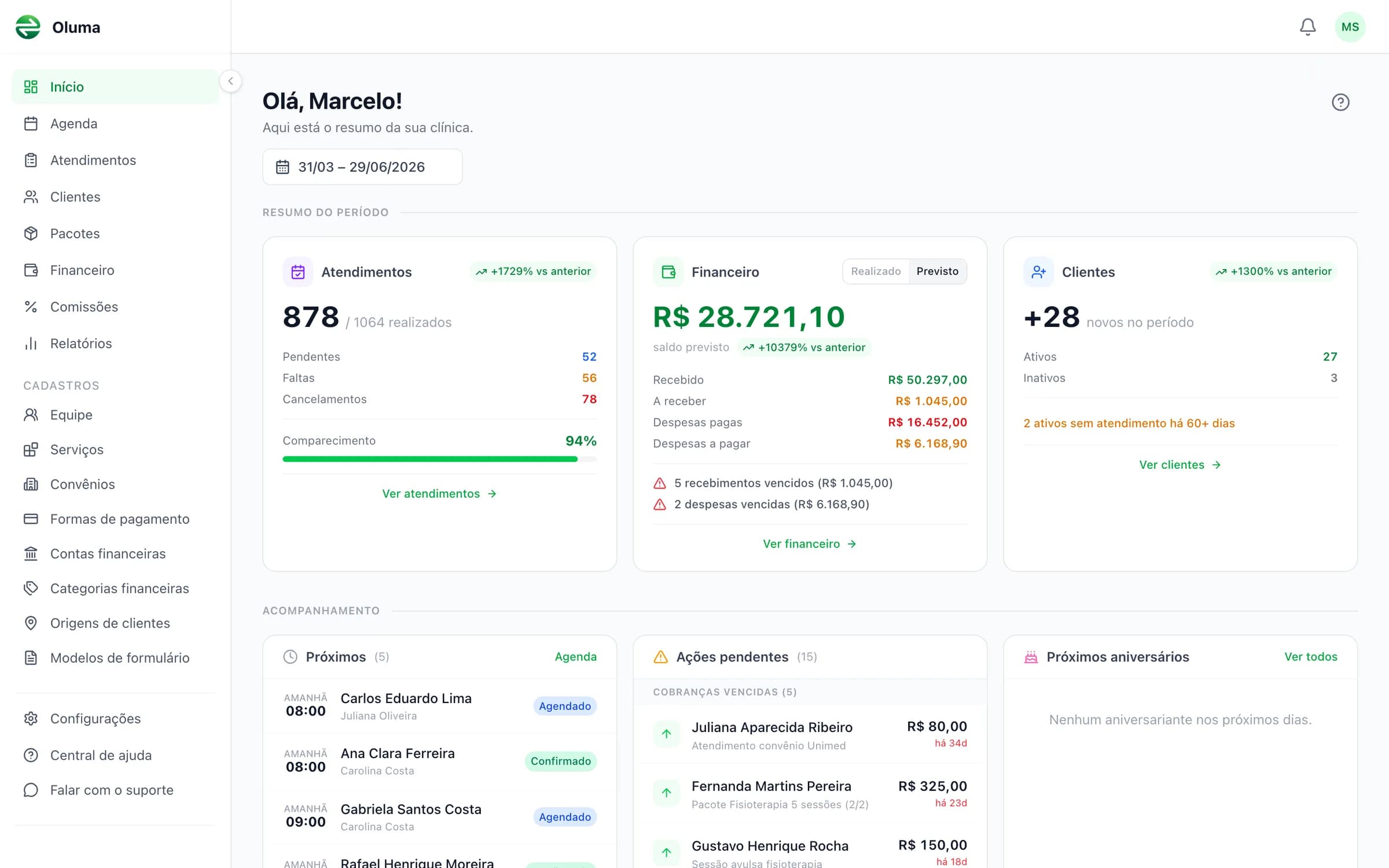1389x868 pixels.
Task: Click the Financeiro card wallet icon
Action: [668, 272]
